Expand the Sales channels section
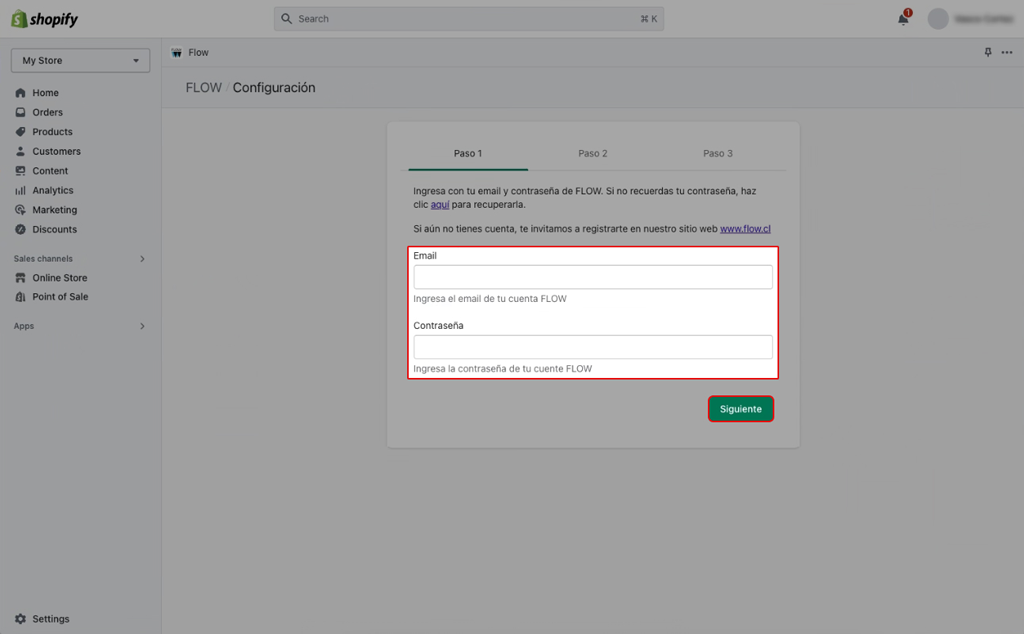 (142, 259)
